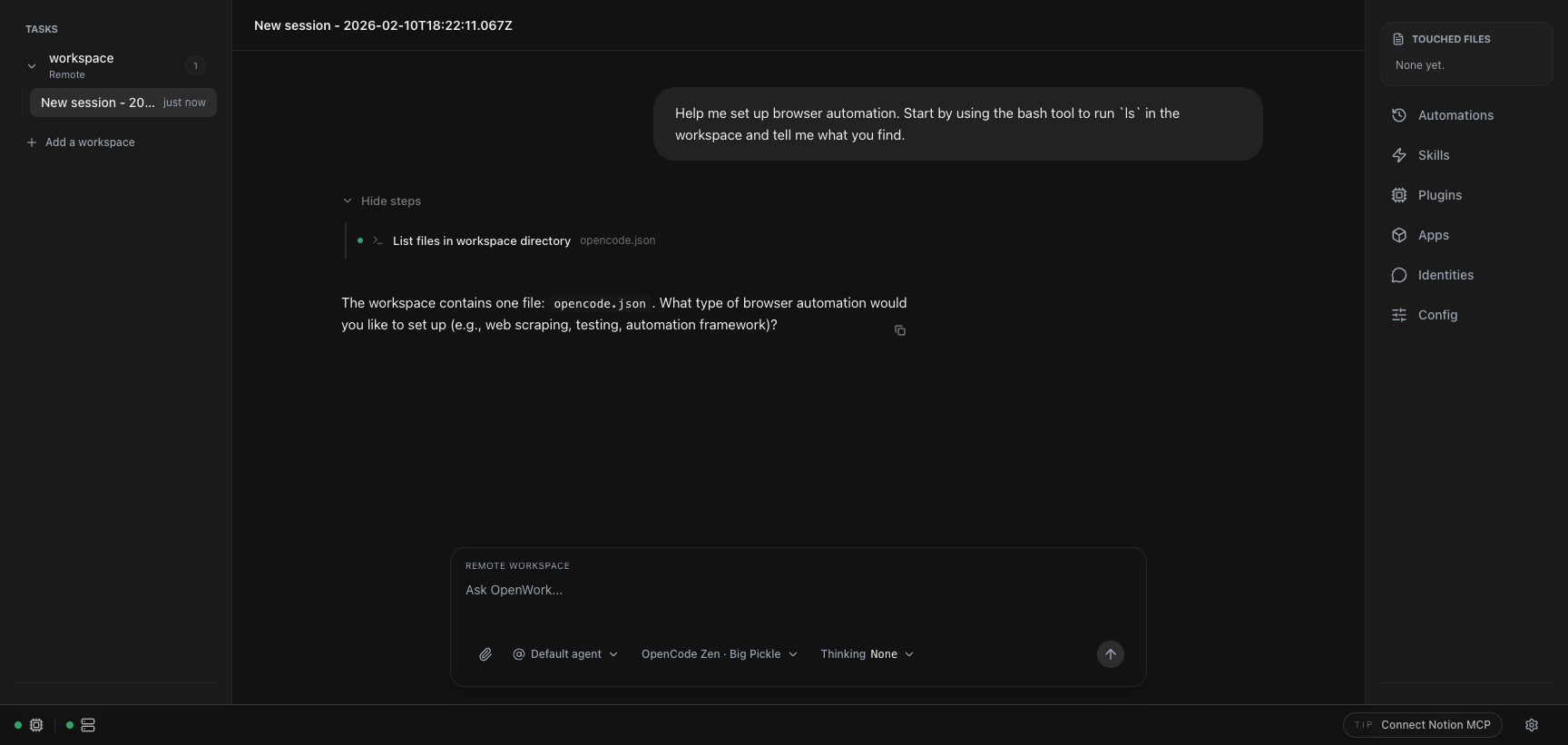Open OpenCode Zen Big Pickle model dropdown

click(x=719, y=654)
